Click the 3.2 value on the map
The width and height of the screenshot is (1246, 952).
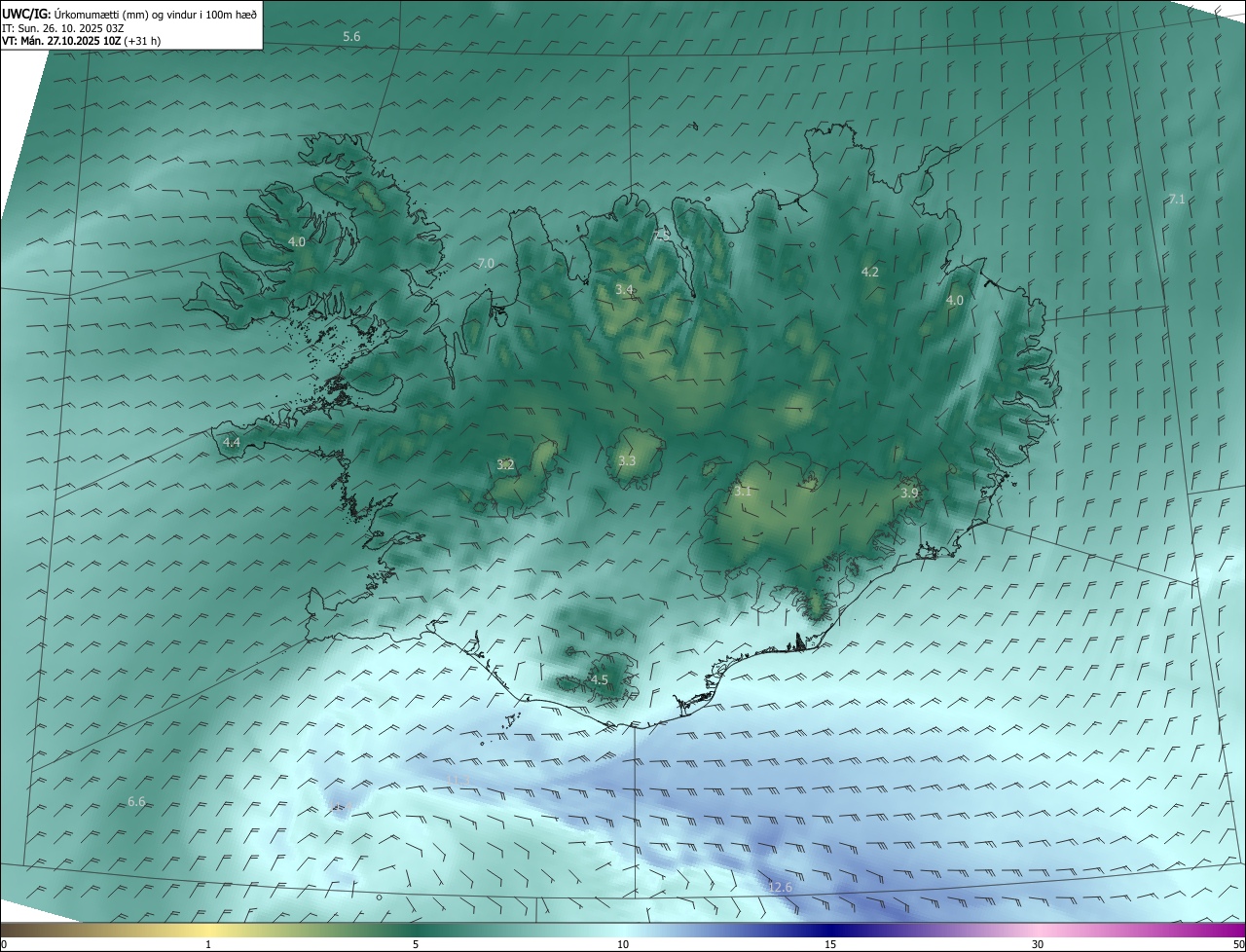tap(505, 465)
